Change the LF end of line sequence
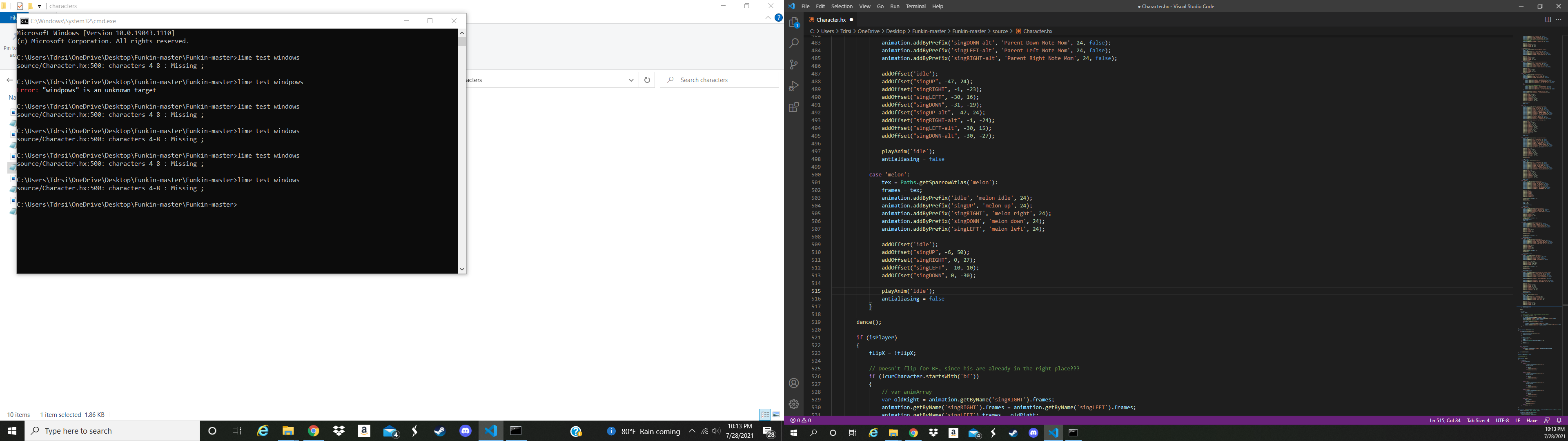The image size is (1568, 441). pyautogui.click(x=1517, y=420)
